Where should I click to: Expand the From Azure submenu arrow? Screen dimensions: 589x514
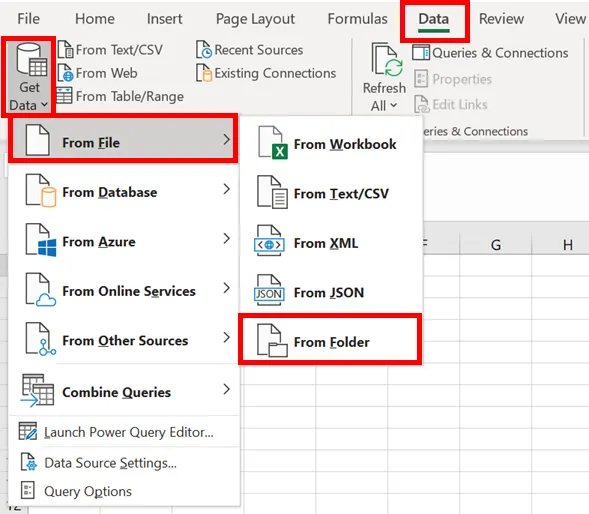coord(226,238)
